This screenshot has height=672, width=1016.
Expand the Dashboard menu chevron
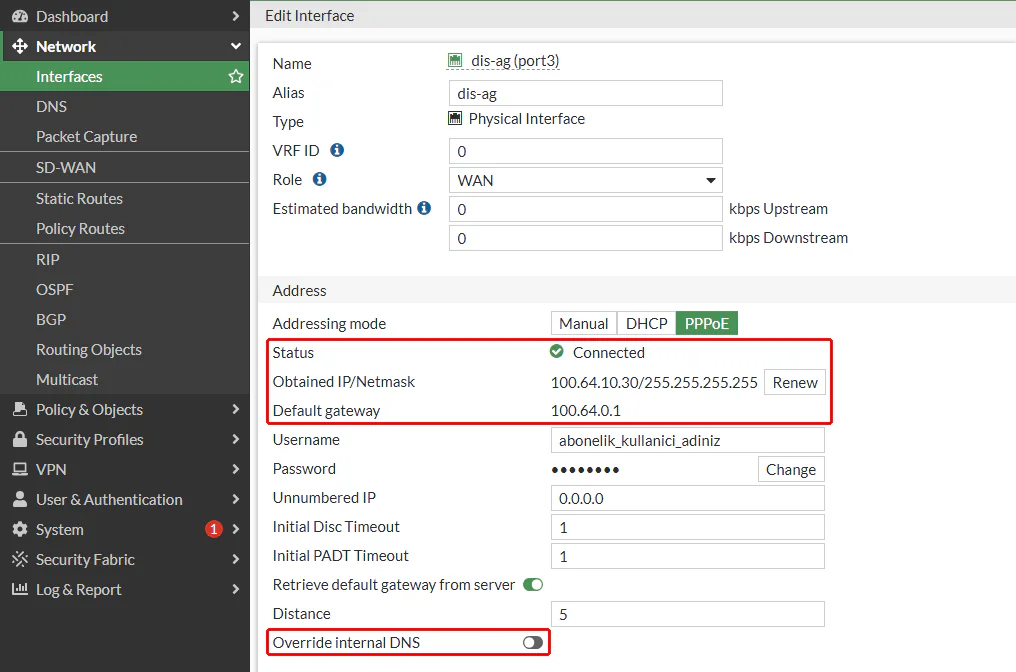[x=236, y=16]
